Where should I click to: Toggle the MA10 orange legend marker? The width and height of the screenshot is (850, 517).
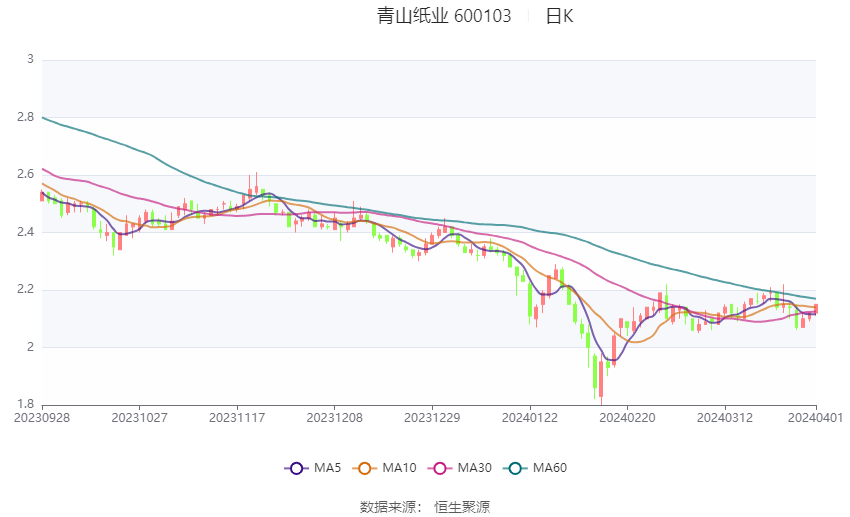364,468
